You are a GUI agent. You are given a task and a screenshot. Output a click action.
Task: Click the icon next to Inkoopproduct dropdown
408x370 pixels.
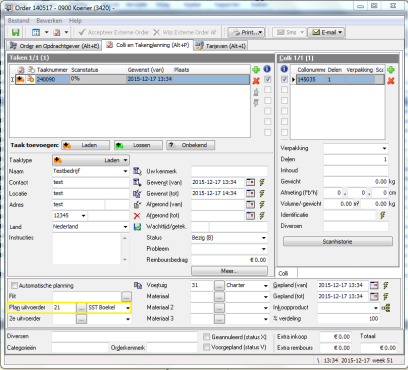(x=387, y=308)
